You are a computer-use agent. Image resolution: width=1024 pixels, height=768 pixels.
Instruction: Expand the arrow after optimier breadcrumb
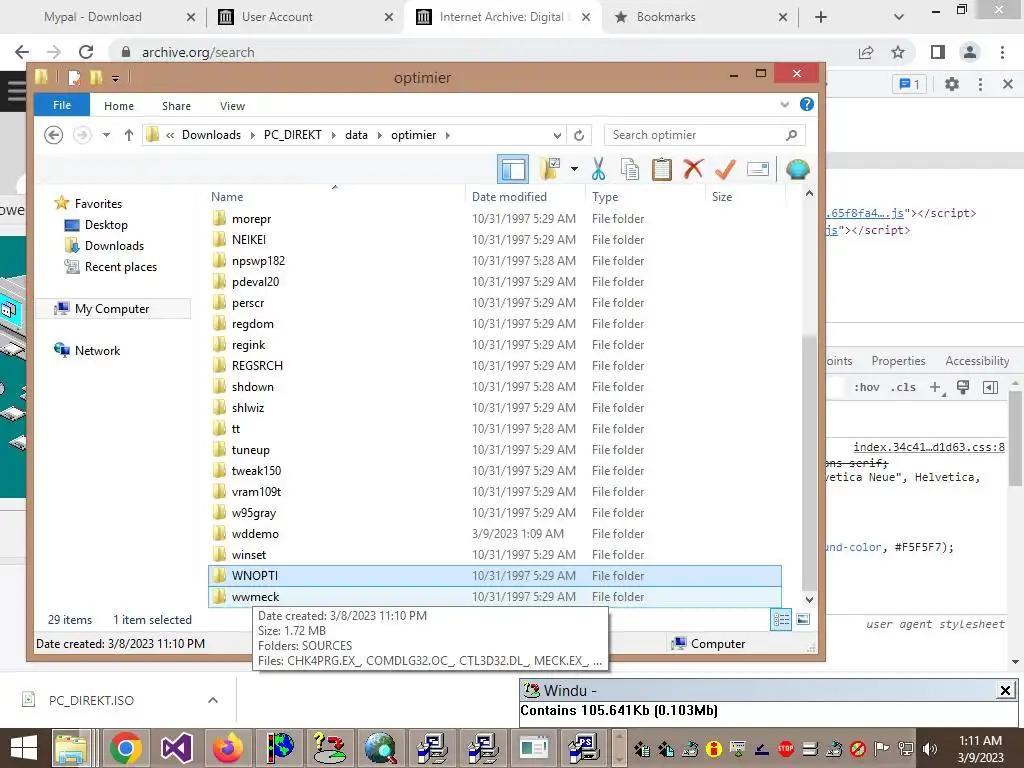tap(448, 135)
